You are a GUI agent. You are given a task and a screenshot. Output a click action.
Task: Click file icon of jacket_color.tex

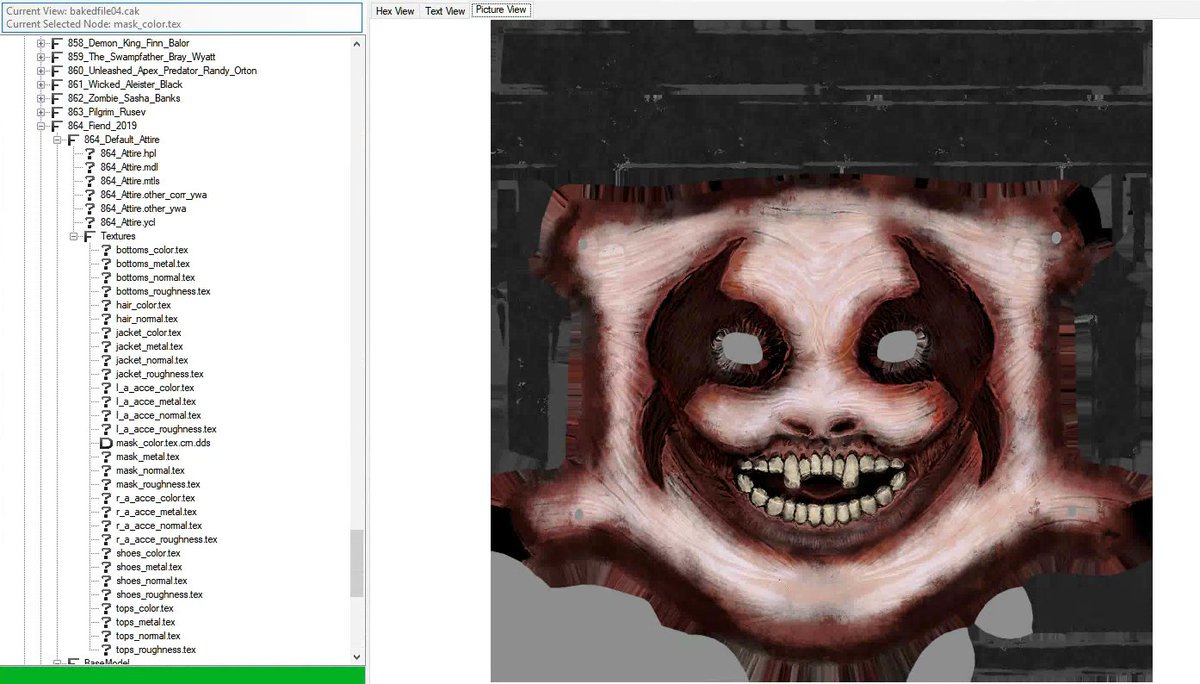tap(106, 333)
